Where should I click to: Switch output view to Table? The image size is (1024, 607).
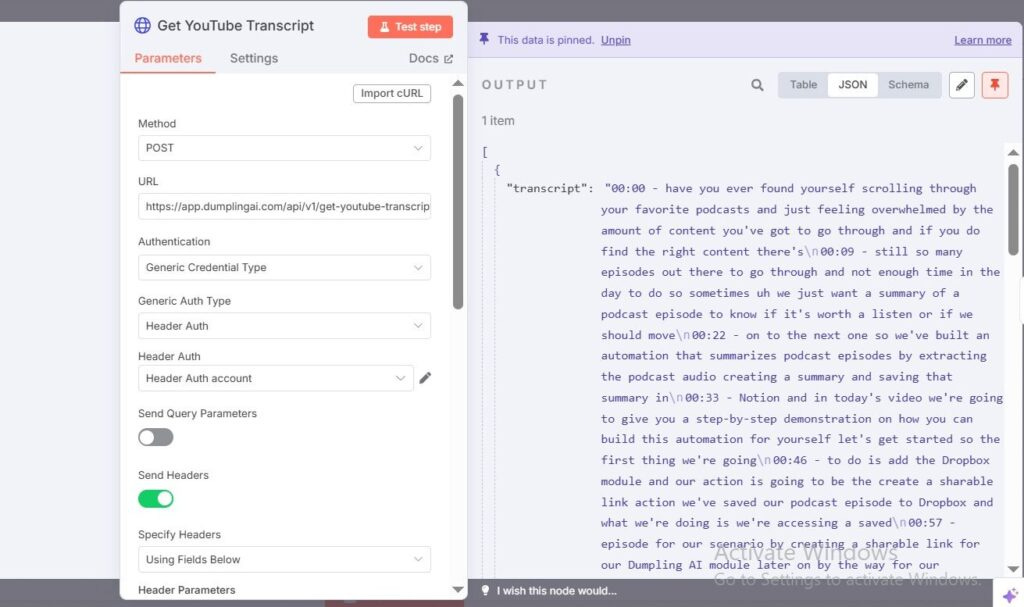[803, 85]
